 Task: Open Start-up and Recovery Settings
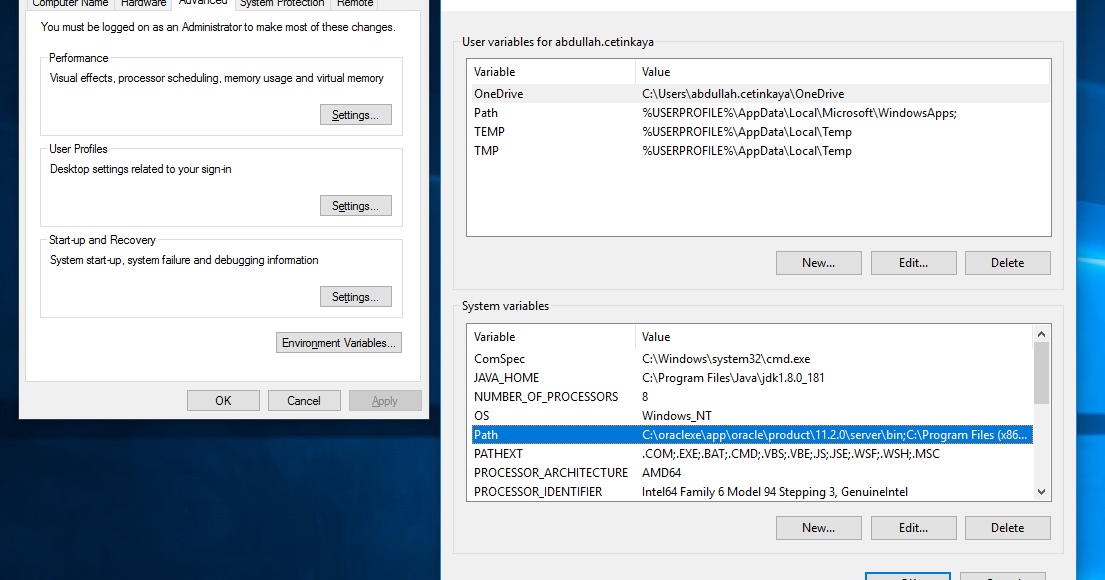pyautogui.click(x=355, y=296)
